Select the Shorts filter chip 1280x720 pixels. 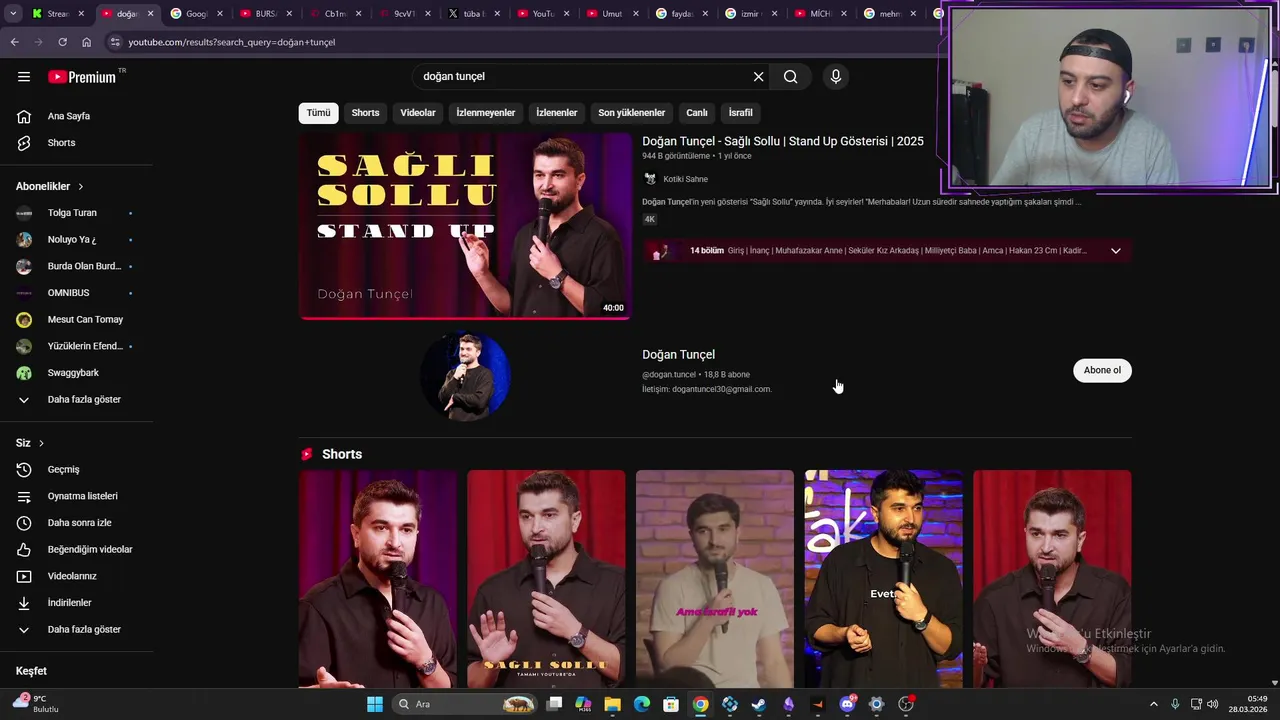click(365, 113)
